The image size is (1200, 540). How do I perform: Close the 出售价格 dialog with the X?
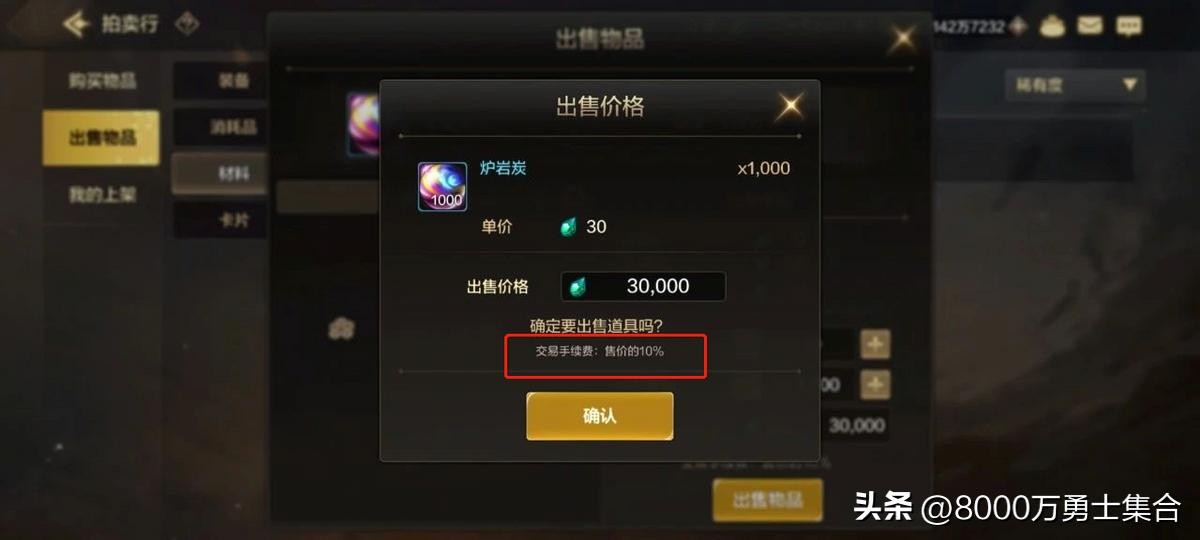point(790,105)
